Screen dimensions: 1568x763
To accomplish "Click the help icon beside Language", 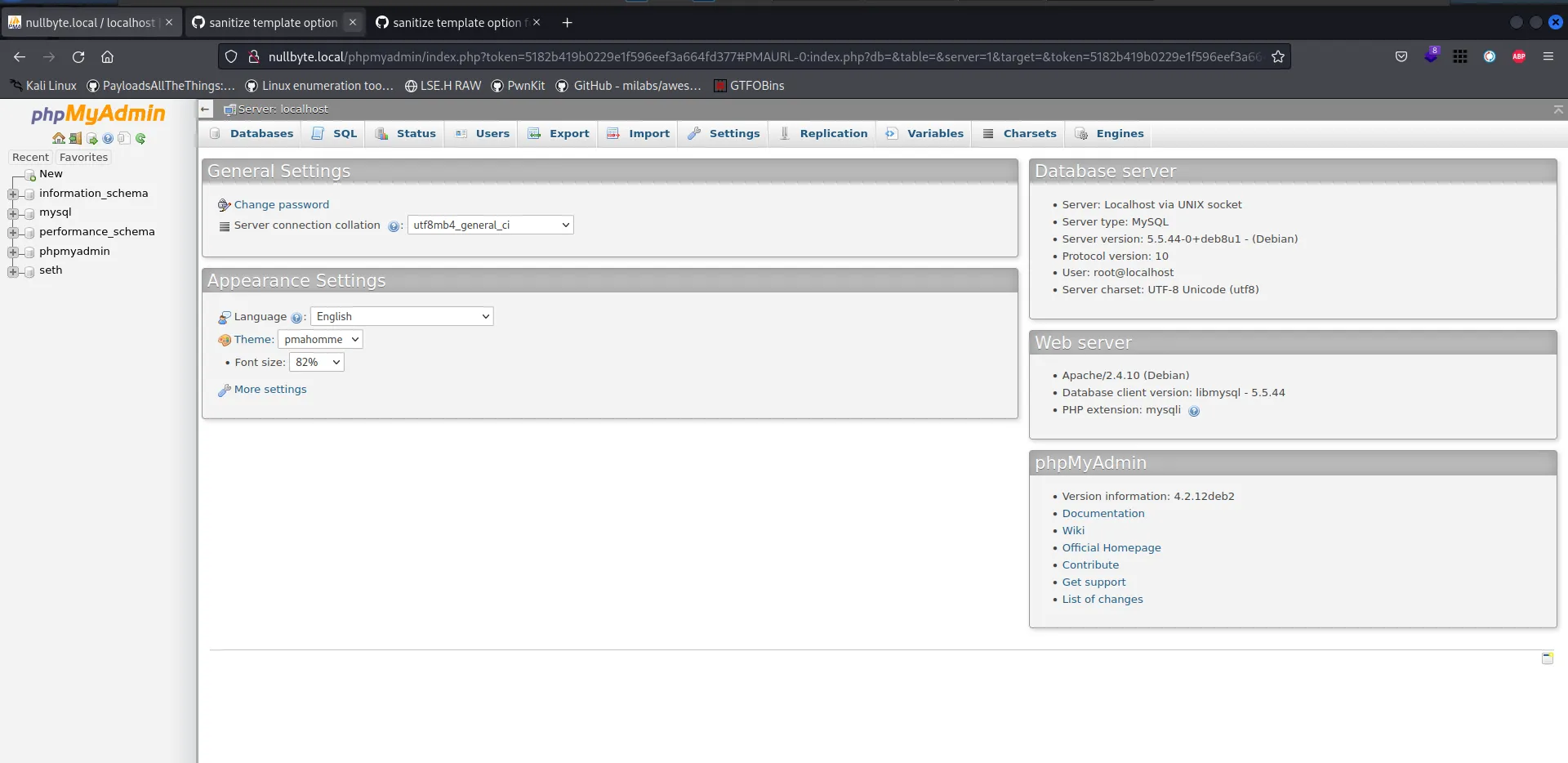I will 296,318.
